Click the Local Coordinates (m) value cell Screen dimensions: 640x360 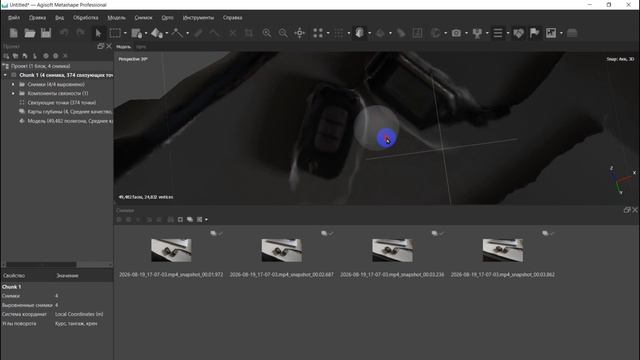coord(79,314)
